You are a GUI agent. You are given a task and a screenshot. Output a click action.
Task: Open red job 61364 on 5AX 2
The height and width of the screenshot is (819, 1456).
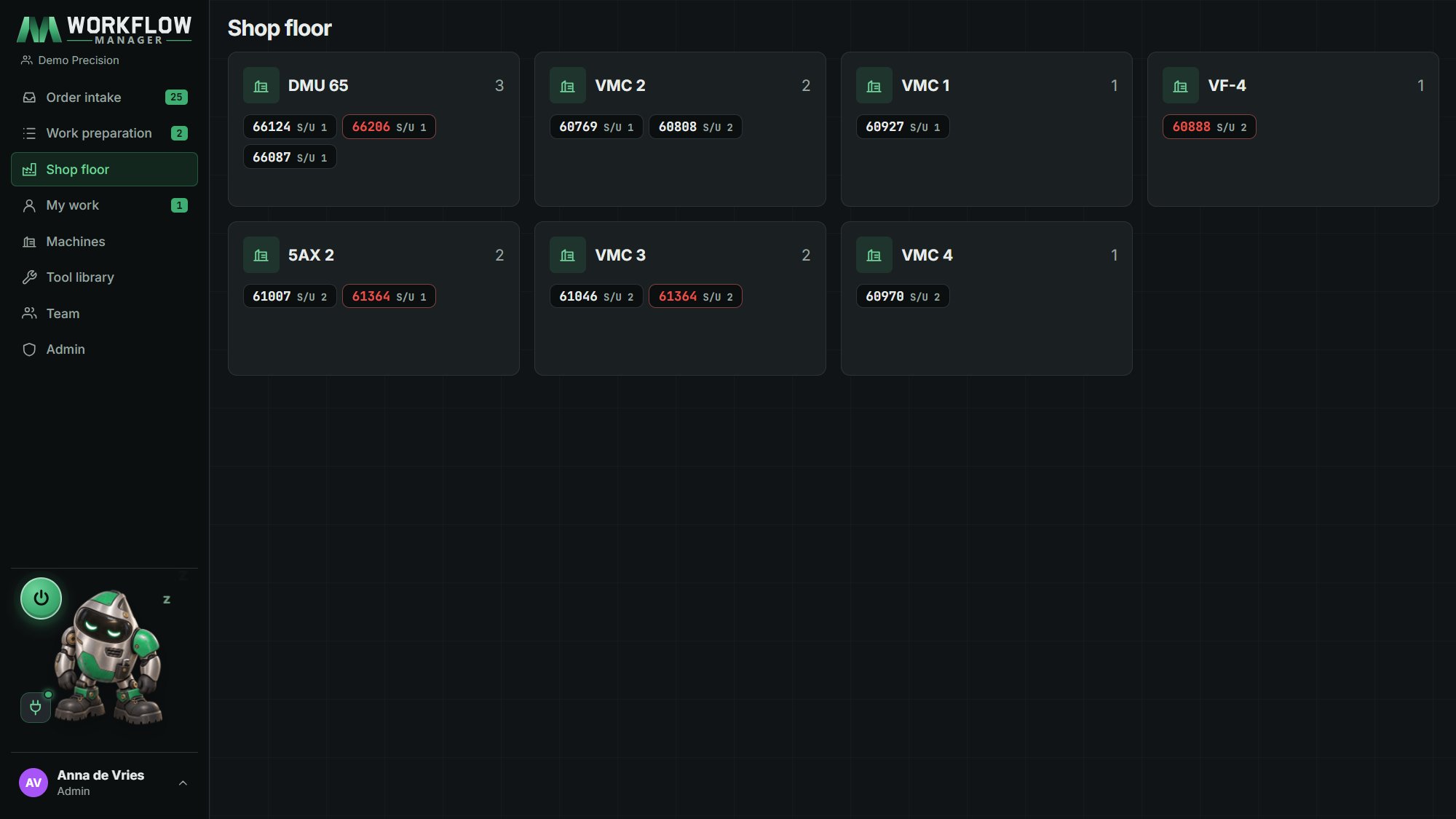pyautogui.click(x=389, y=296)
